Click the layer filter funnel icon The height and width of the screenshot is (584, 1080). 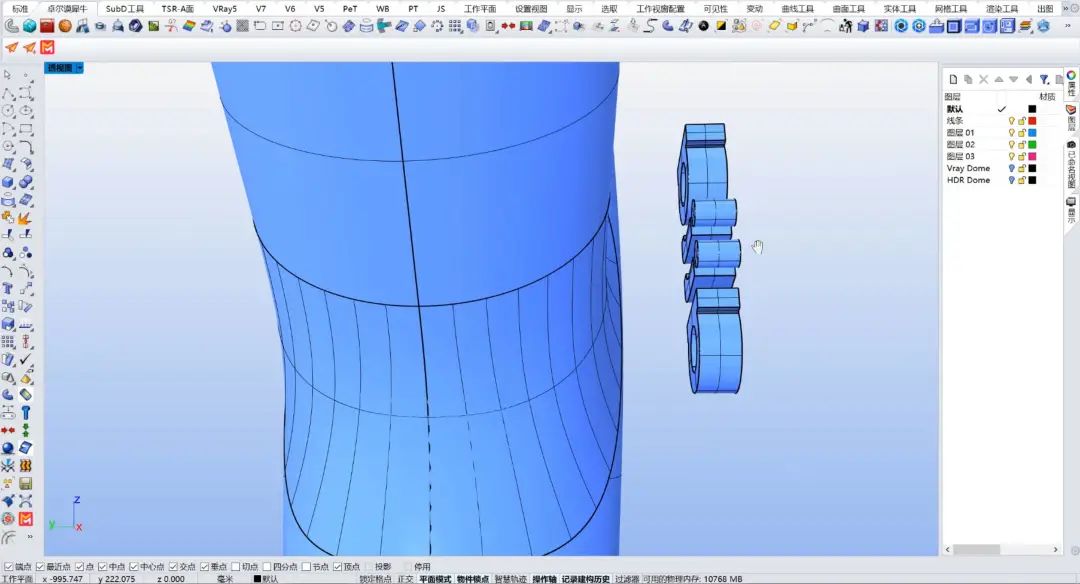pyautogui.click(x=1044, y=79)
